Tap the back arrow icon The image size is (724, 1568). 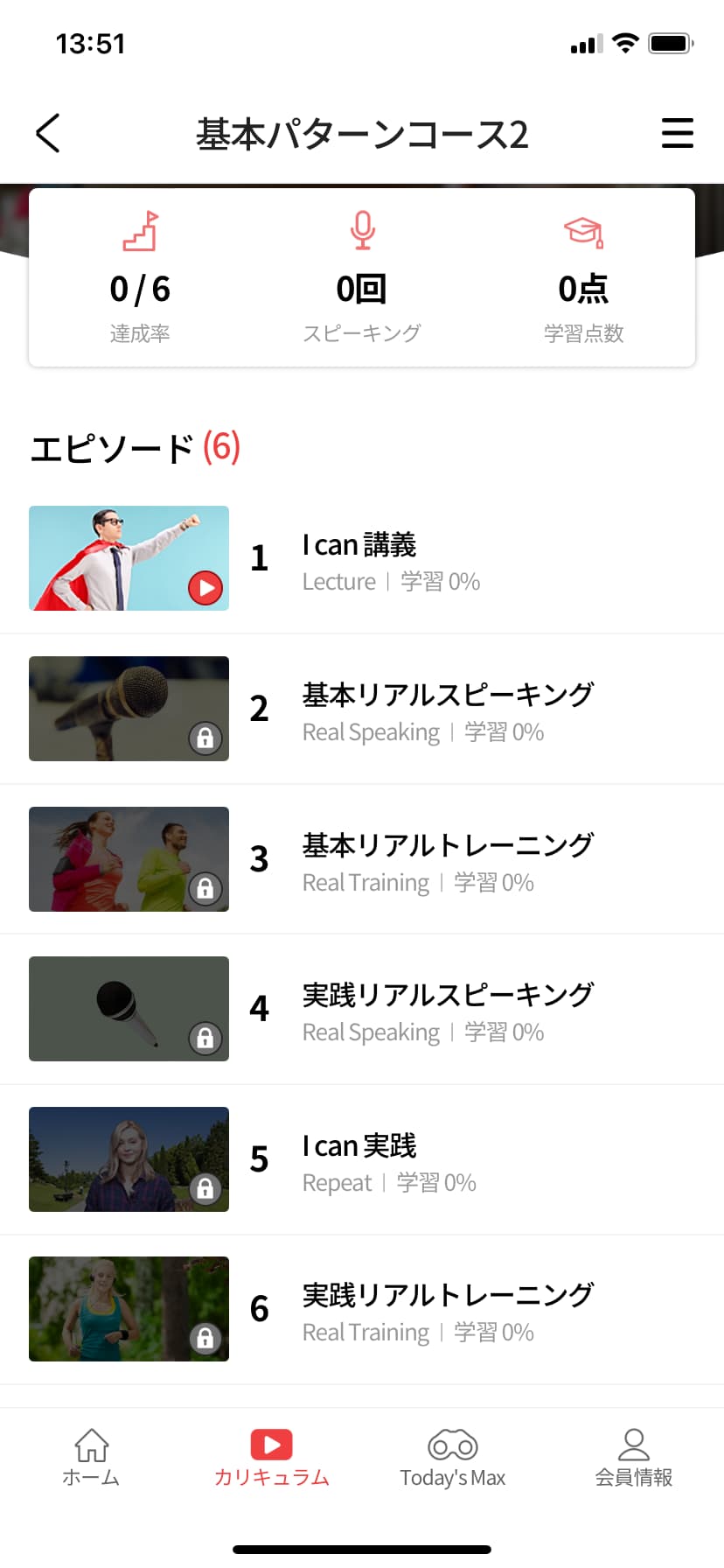[48, 133]
